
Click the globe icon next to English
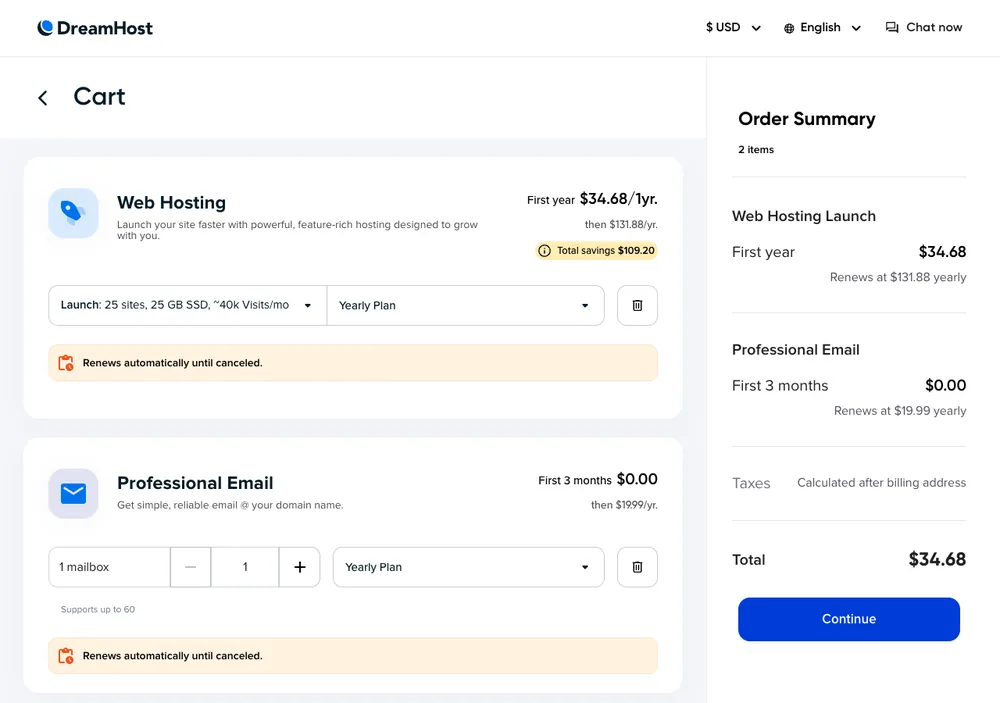[x=789, y=28]
